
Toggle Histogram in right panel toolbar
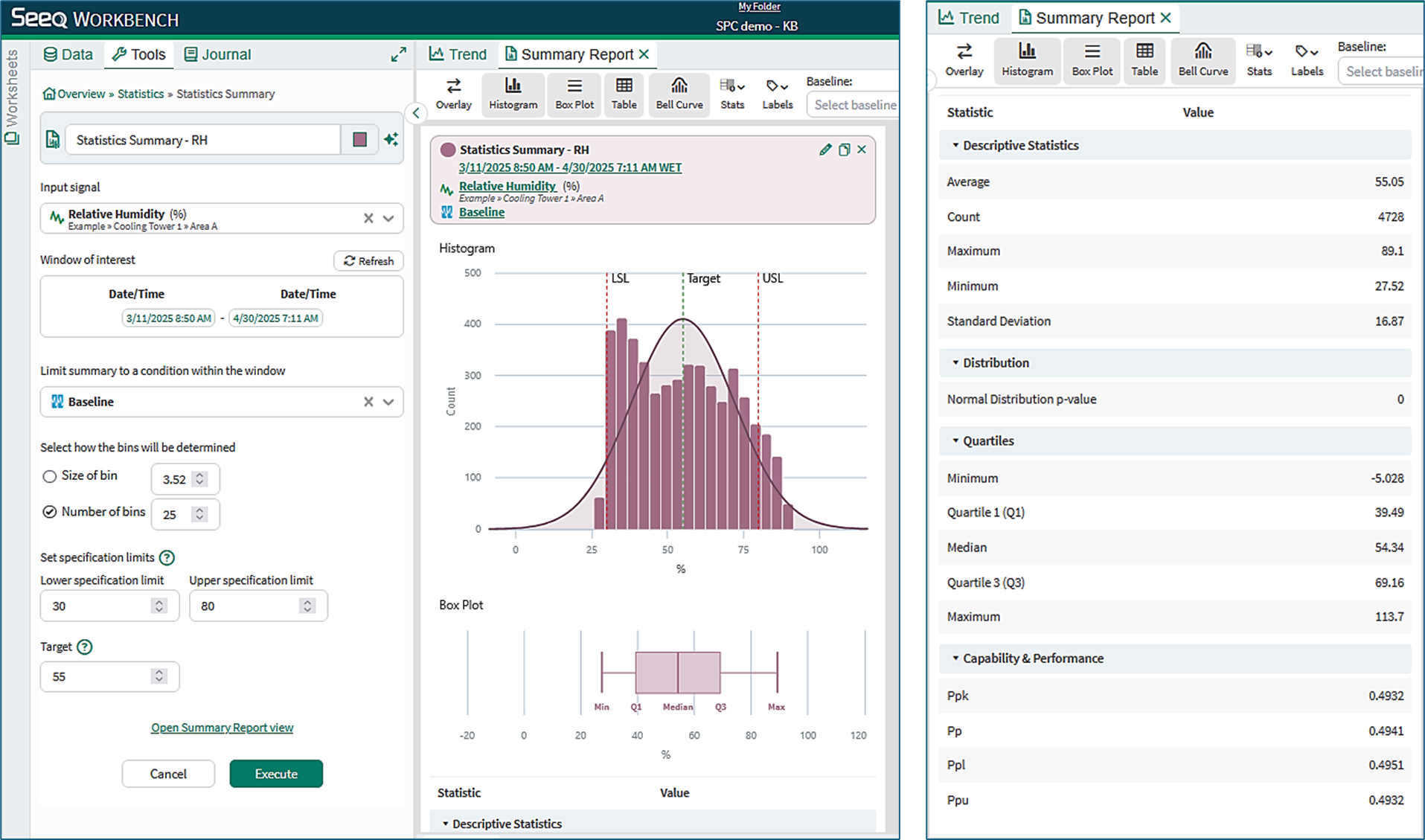[x=1027, y=60]
